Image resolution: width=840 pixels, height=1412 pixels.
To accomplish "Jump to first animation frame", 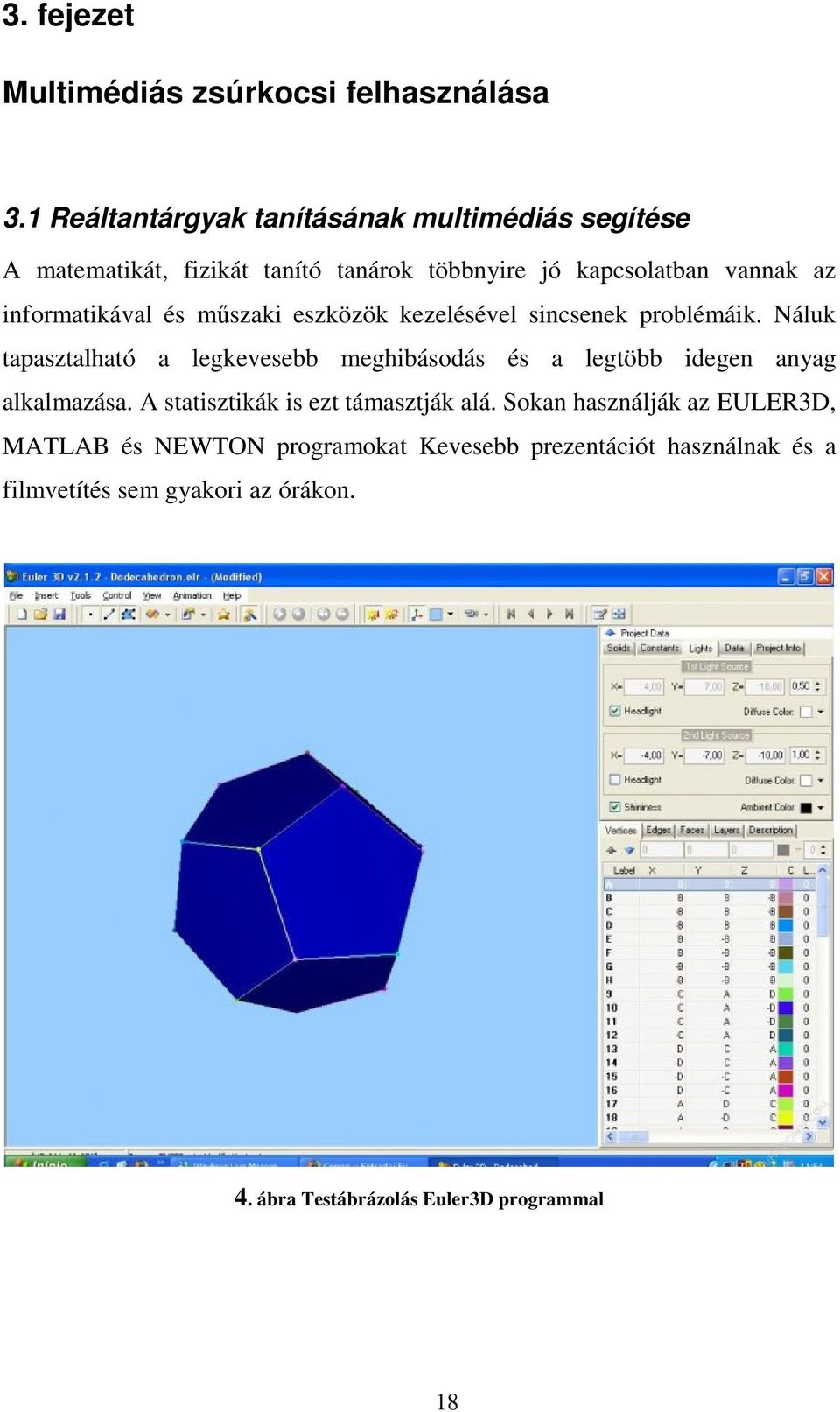I will coord(511,614).
